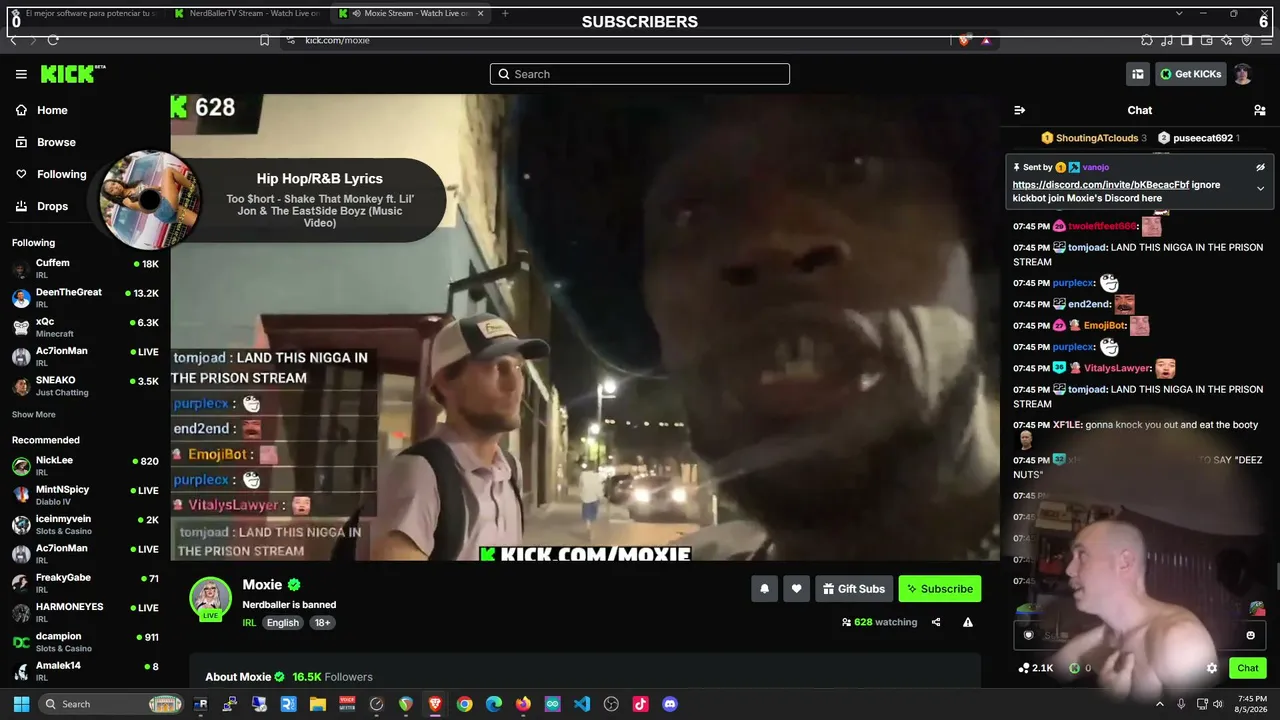Click Moxie's live avatar thumbnail
The image size is (1280, 720).
(210, 599)
